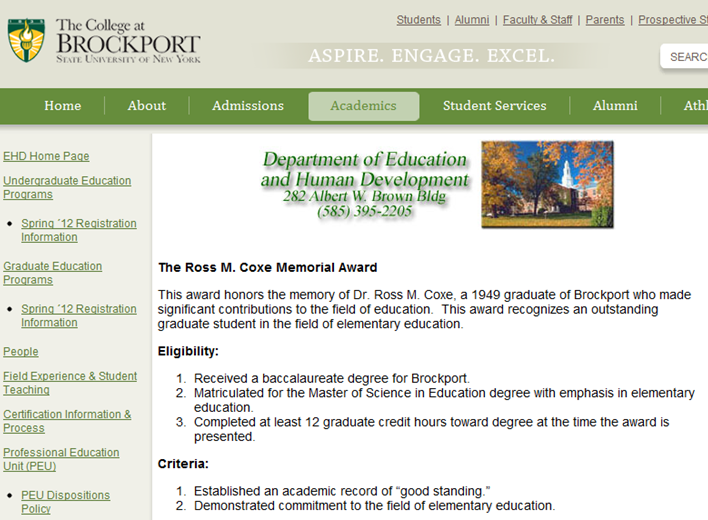
Task: Go to Admissions in the navigation bar
Action: point(248,106)
